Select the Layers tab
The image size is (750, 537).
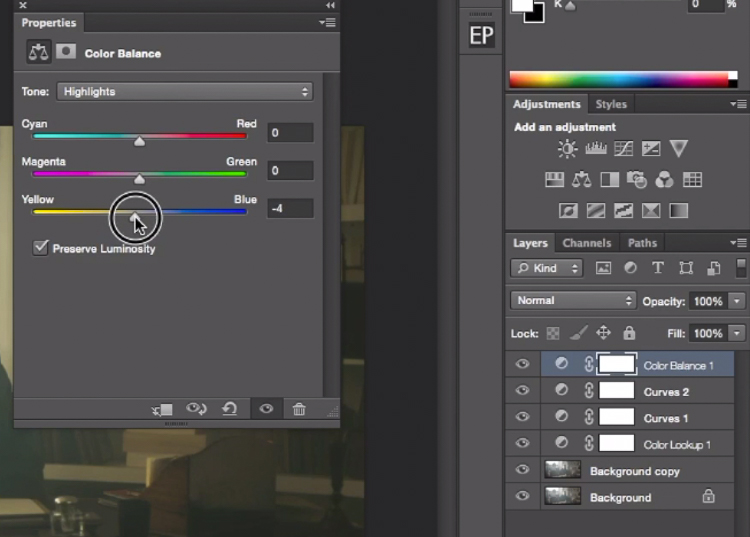click(530, 243)
